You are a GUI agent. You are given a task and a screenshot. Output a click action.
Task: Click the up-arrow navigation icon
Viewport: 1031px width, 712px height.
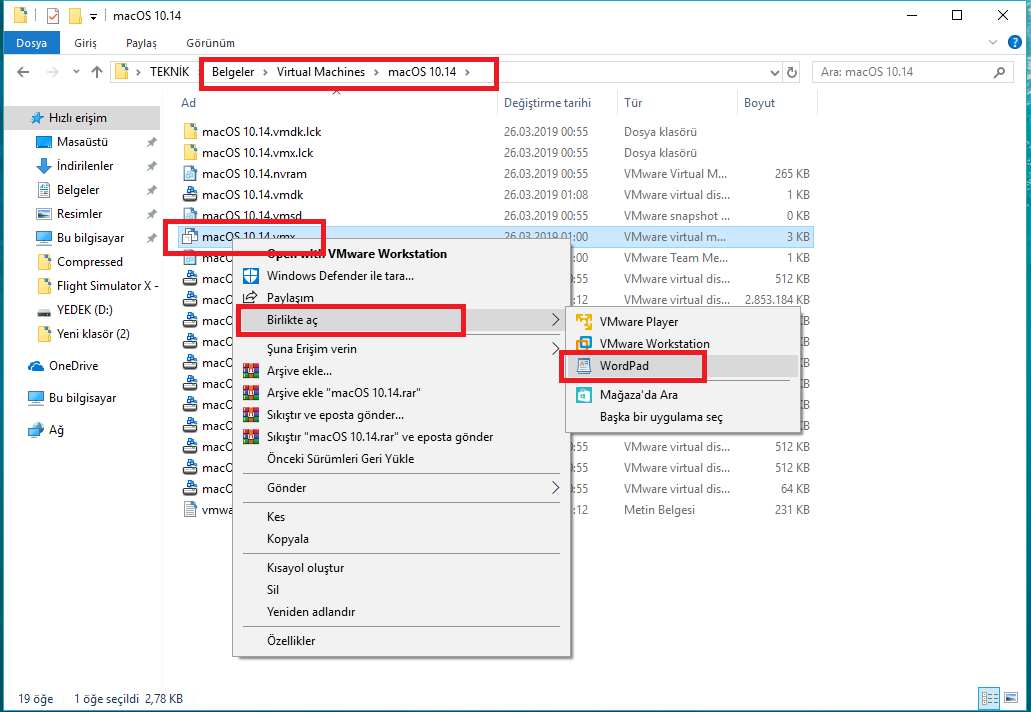(97, 72)
